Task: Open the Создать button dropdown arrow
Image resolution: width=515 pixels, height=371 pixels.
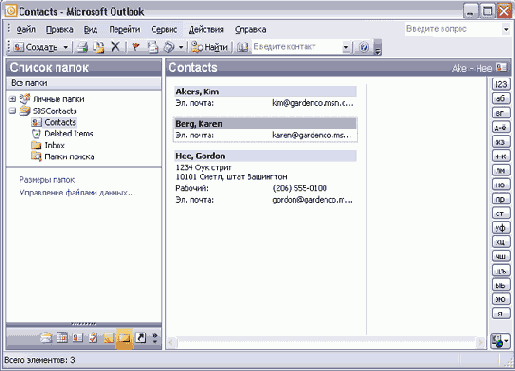Action: point(66,47)
